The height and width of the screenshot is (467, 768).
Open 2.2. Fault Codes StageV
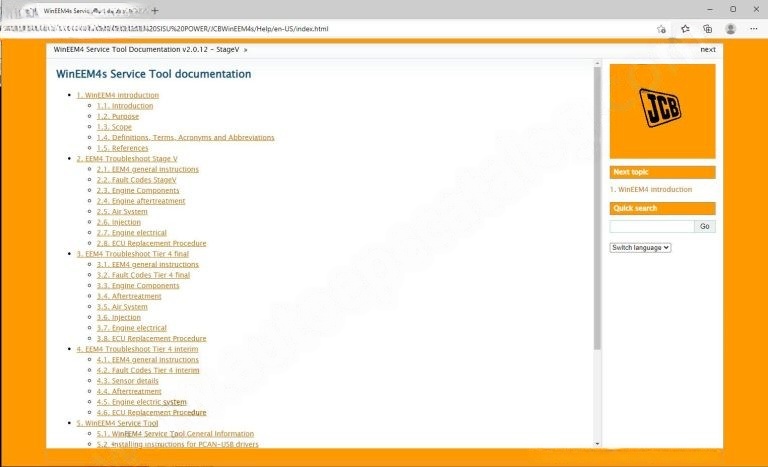pyautogui.click(x=136, y=180)
